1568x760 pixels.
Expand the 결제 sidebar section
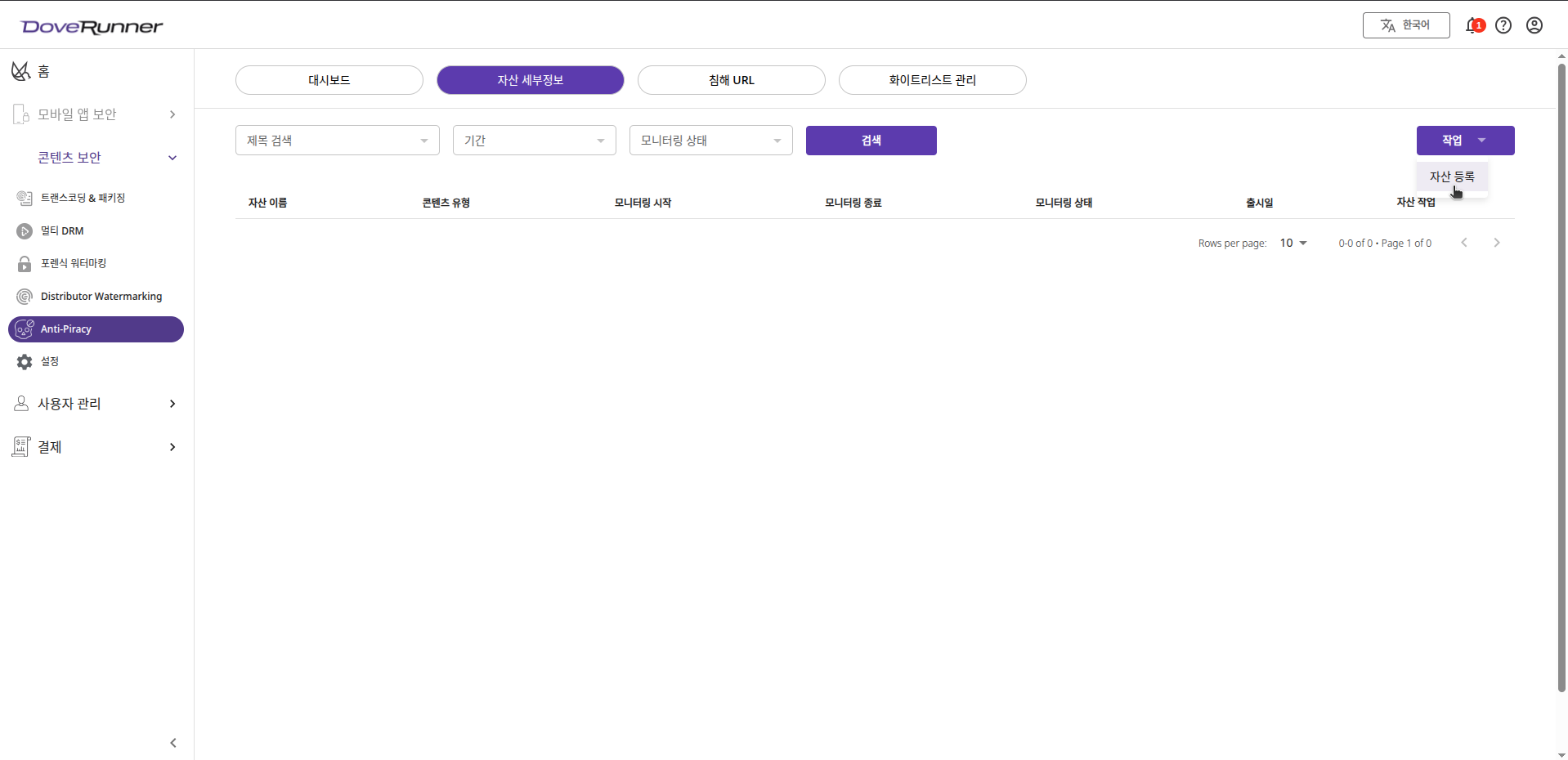pos(49,447)
